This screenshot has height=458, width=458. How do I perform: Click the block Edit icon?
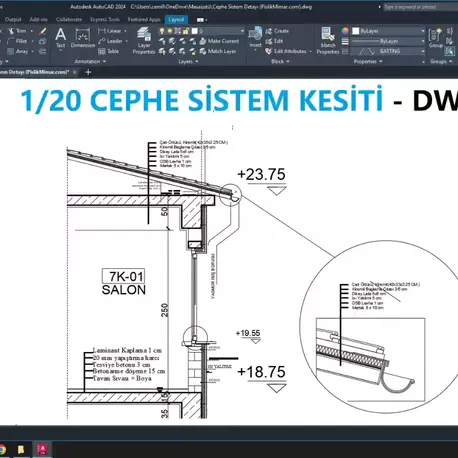(x=269, y=41)
